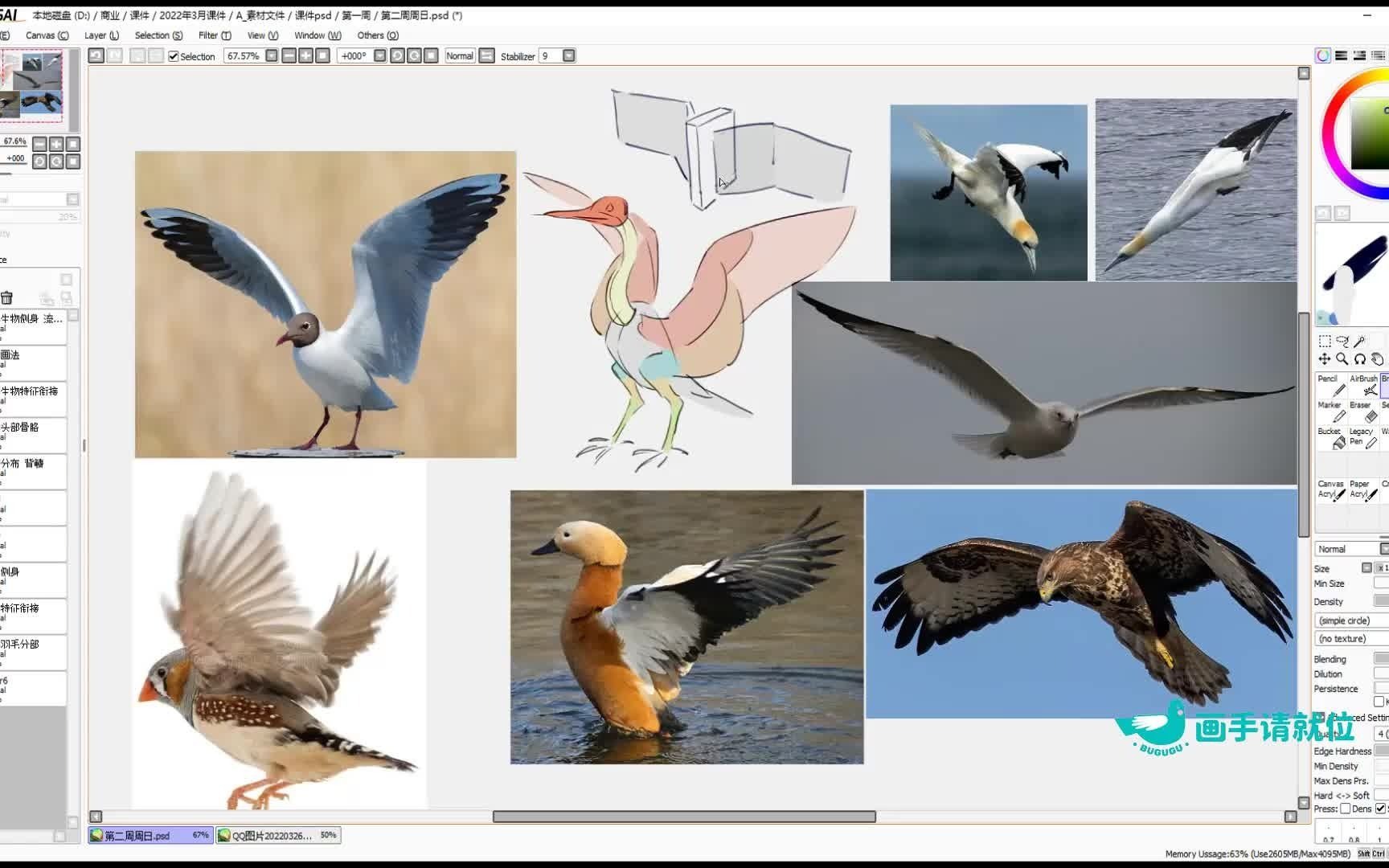Adjust the Edge Hardness slider

tap(1381, 751)
